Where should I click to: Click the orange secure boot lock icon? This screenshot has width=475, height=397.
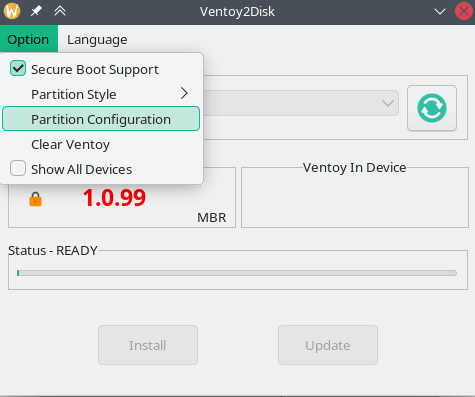[35, 199]
